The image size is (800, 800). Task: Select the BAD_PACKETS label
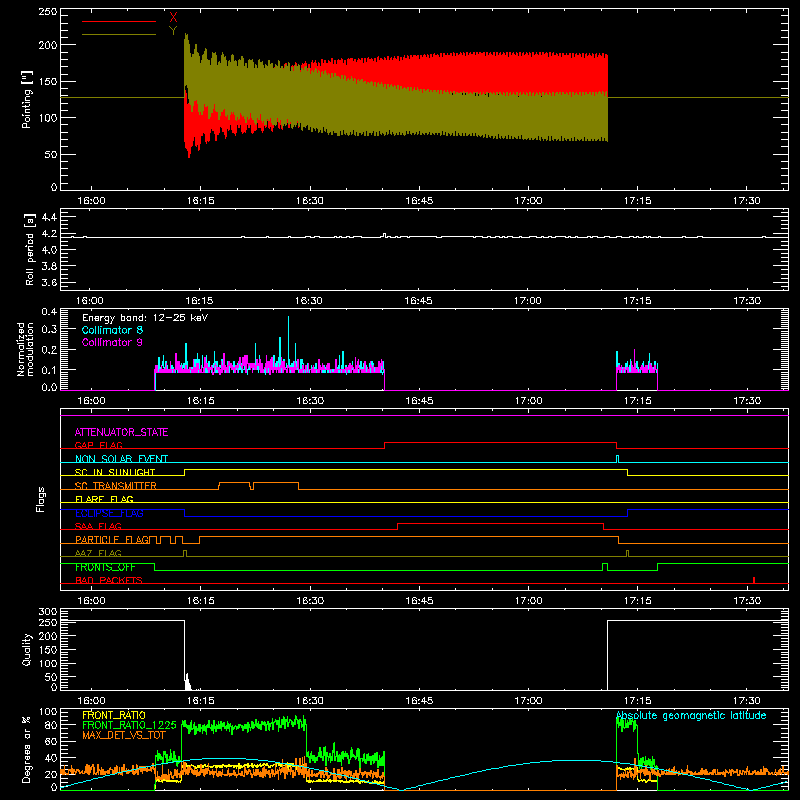pyautogui.click(x=109, y=580)
